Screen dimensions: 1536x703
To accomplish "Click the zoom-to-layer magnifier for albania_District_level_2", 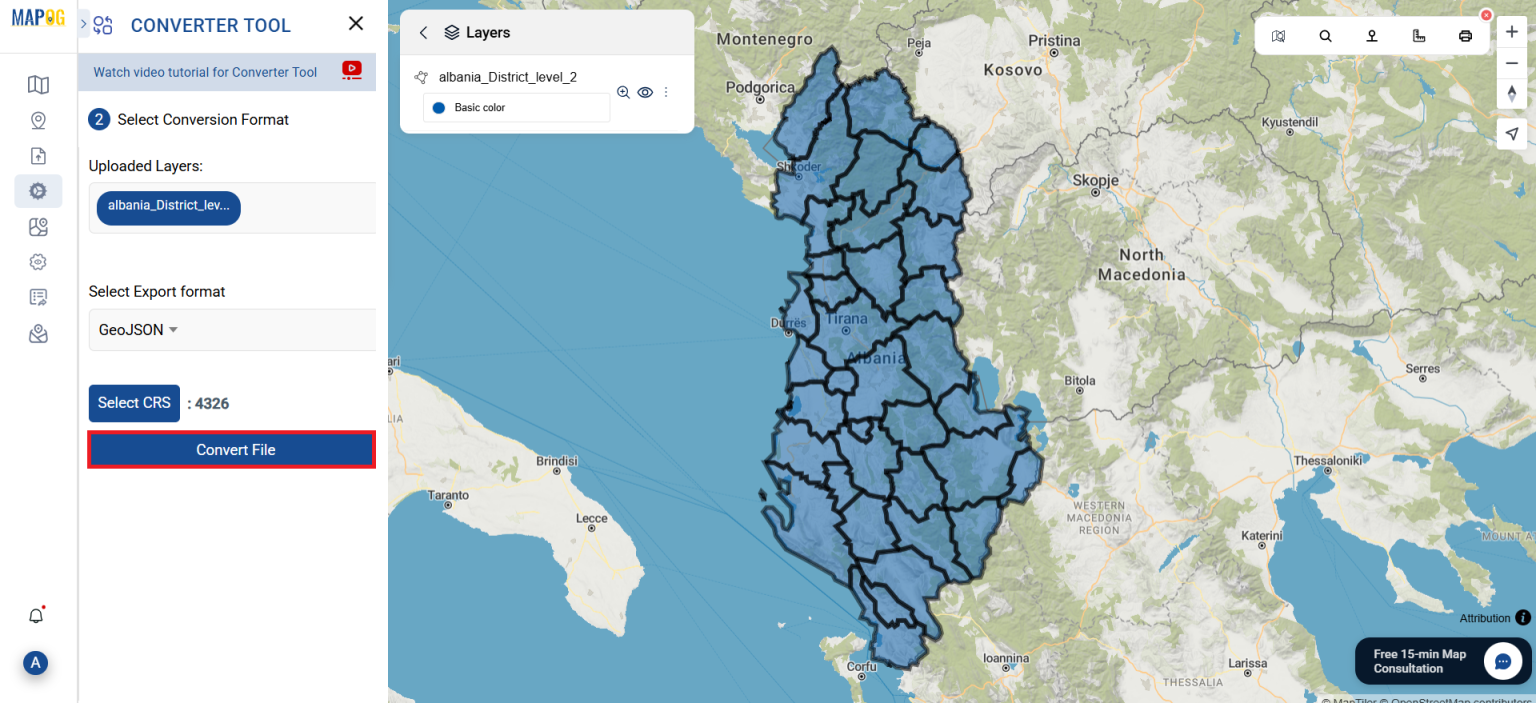I will [x=623, y=92].
